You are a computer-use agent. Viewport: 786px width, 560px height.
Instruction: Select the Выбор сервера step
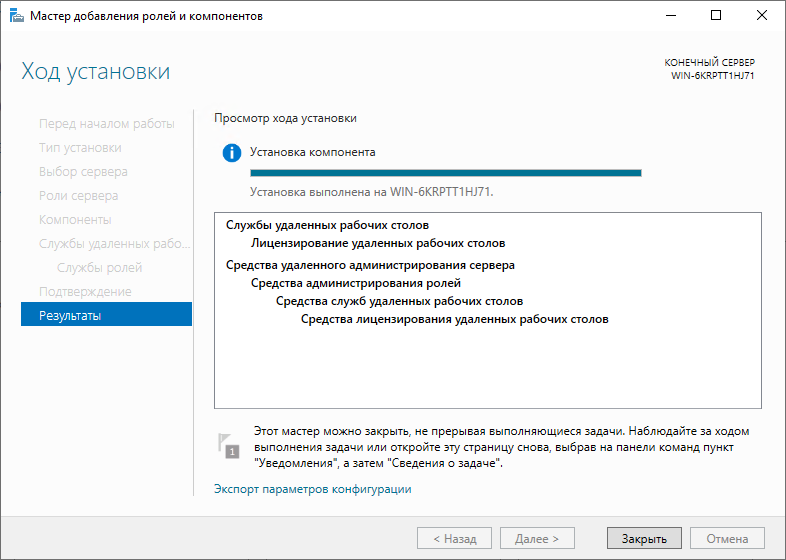coord(83,172)
